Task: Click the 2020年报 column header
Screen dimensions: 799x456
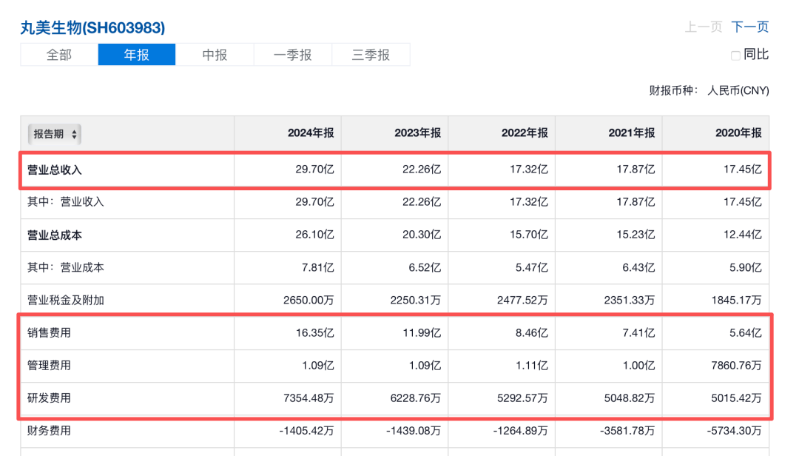Action: [x=739, y=133]
